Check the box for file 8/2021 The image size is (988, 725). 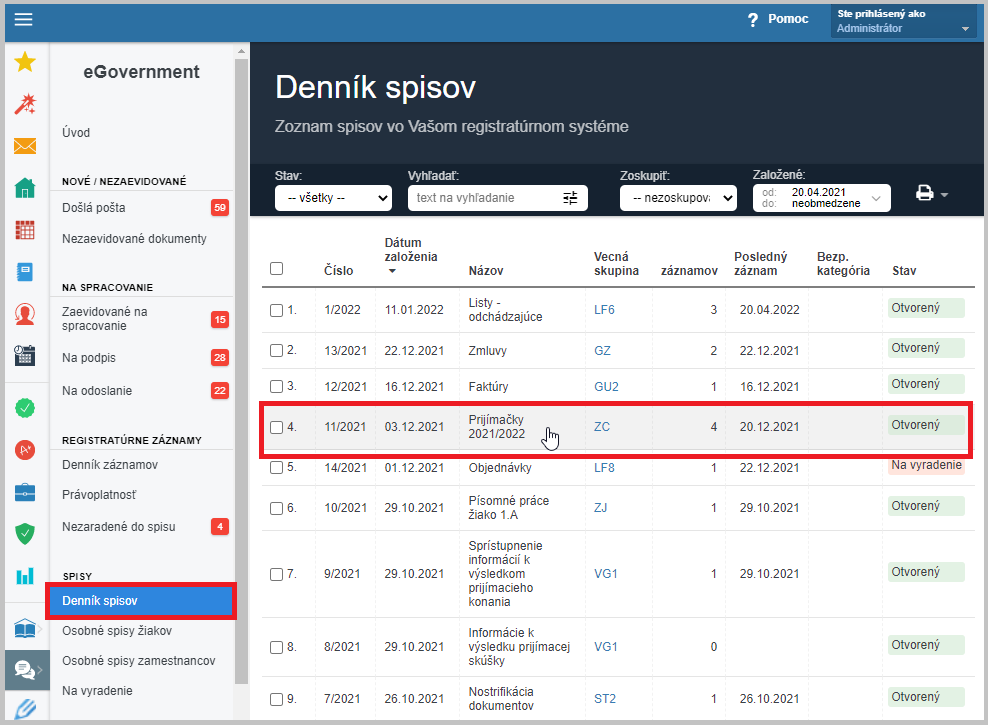point(277,648)
